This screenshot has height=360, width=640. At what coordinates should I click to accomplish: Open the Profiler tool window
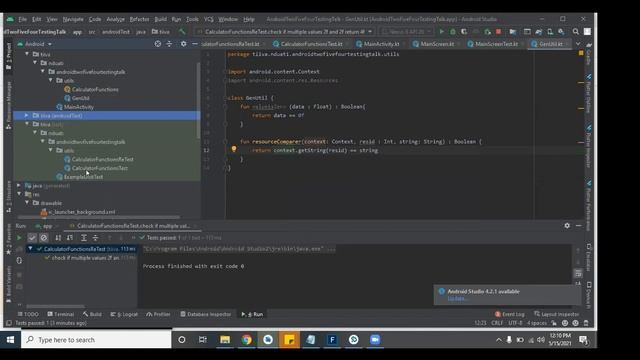click(x=158, y=314)
